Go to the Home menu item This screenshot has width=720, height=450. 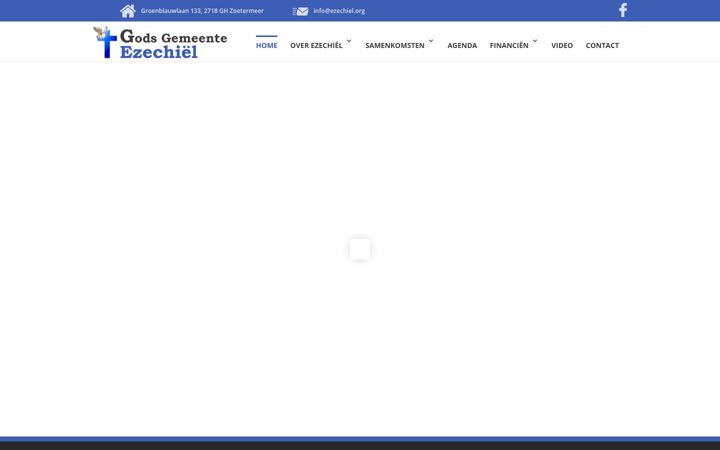tap(266, 45)
